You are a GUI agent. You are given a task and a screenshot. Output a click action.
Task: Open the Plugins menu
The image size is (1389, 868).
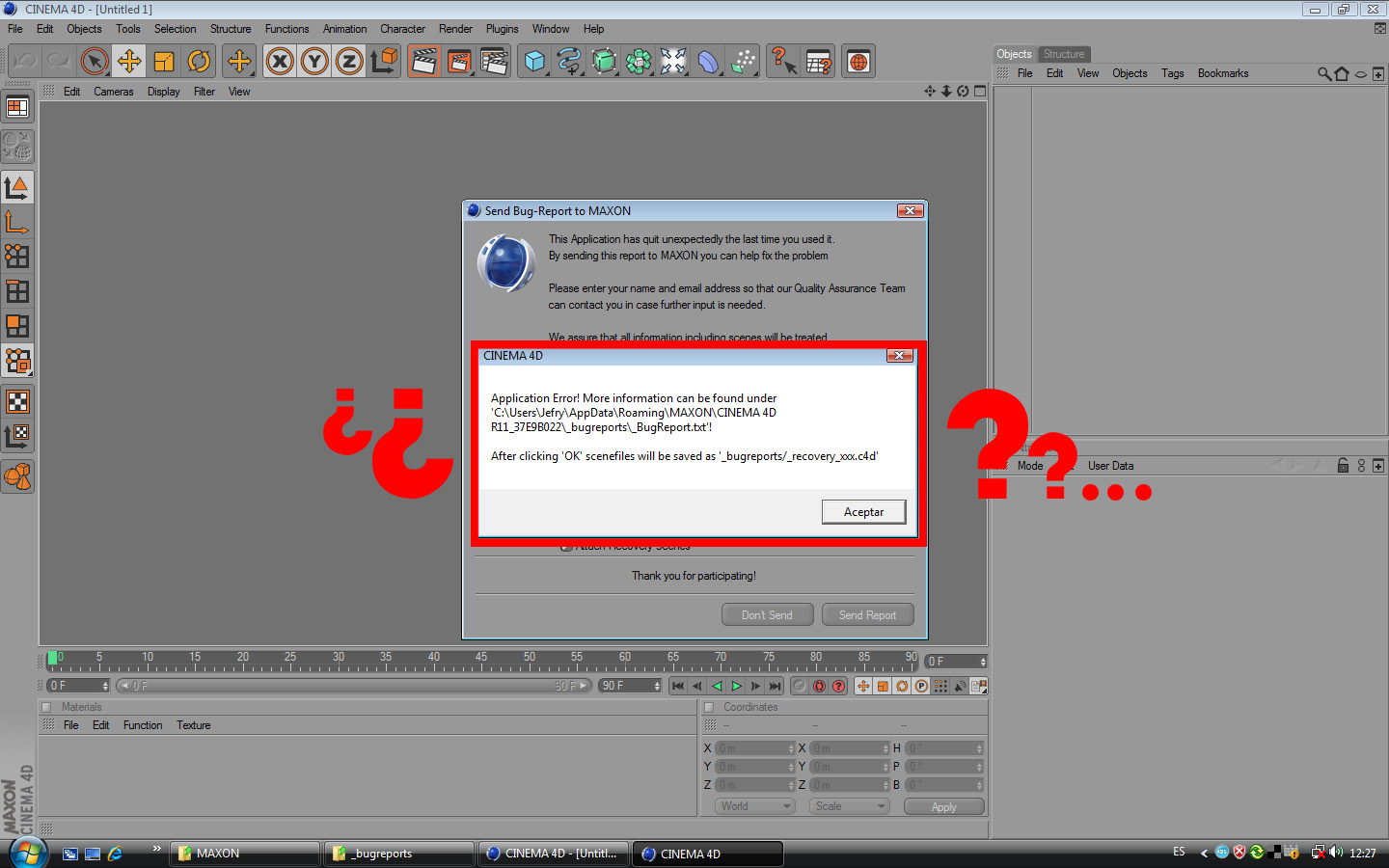tap(502, 29)
